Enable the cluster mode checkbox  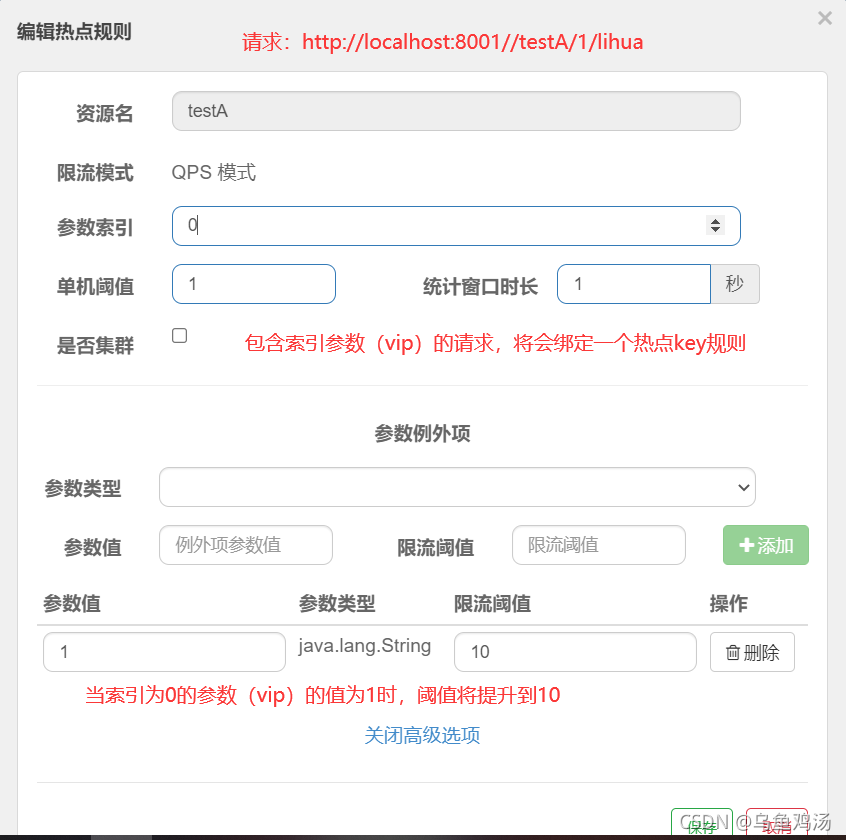(180, 336)
